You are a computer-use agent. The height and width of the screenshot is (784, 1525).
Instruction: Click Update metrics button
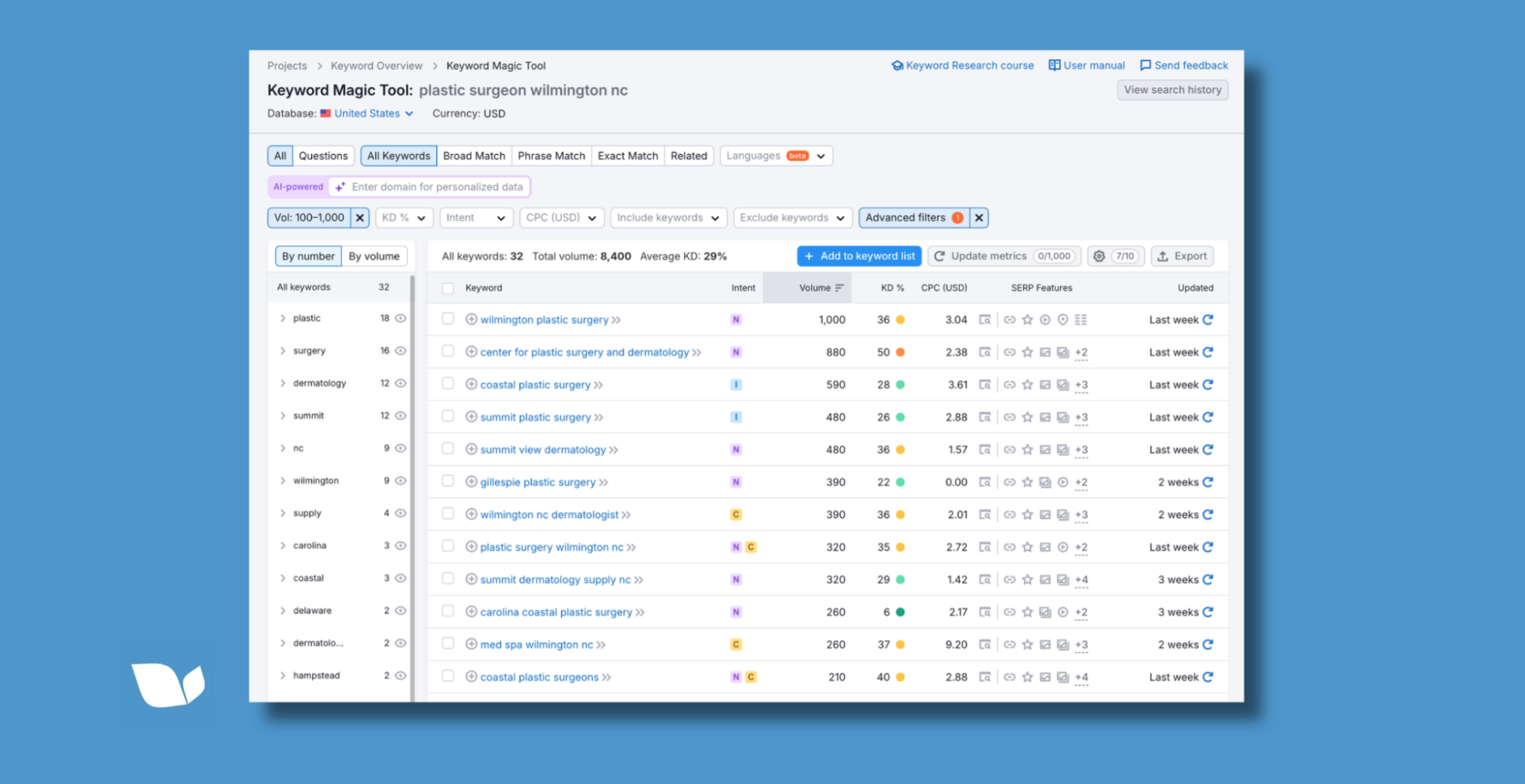[x=1003, y=256]
